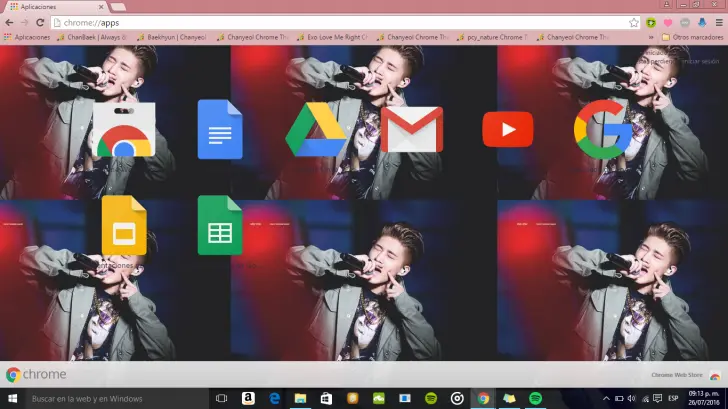Open the Google Sheets app
Screen dimensions: 728x409
coord(220,226)
